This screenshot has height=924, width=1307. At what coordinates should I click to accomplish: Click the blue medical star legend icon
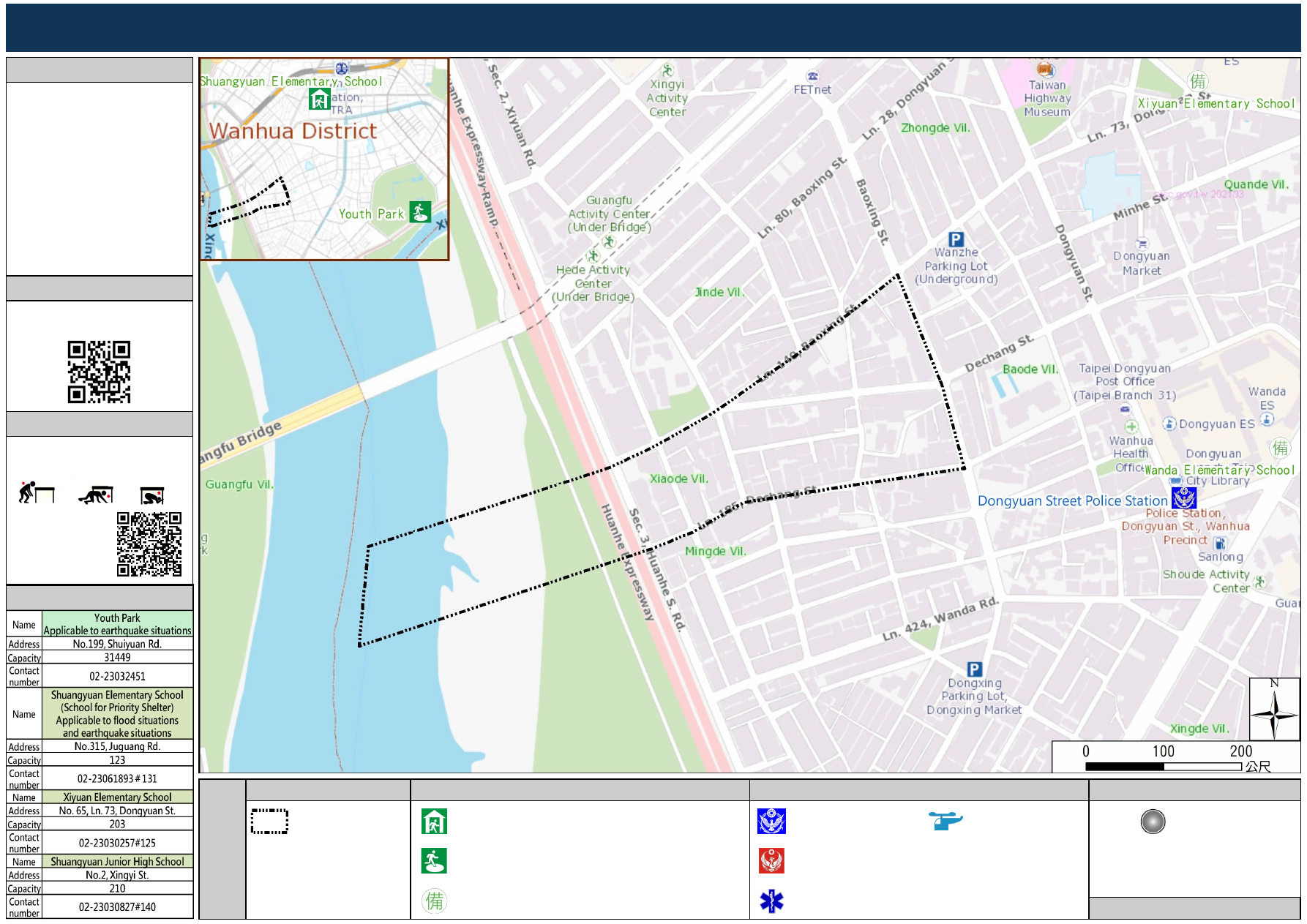click(x=771, y=901)
